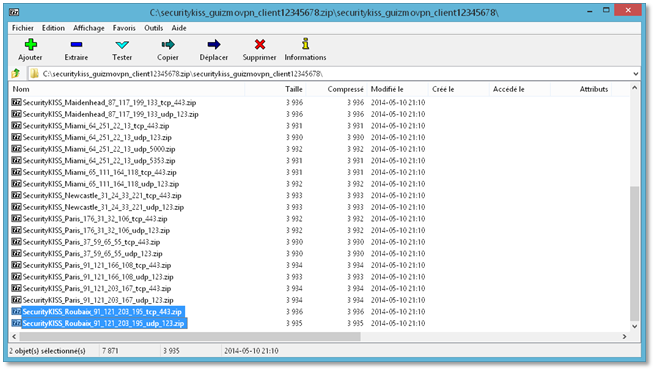
Task: Click status bar value 7 871
Action: 110,351
